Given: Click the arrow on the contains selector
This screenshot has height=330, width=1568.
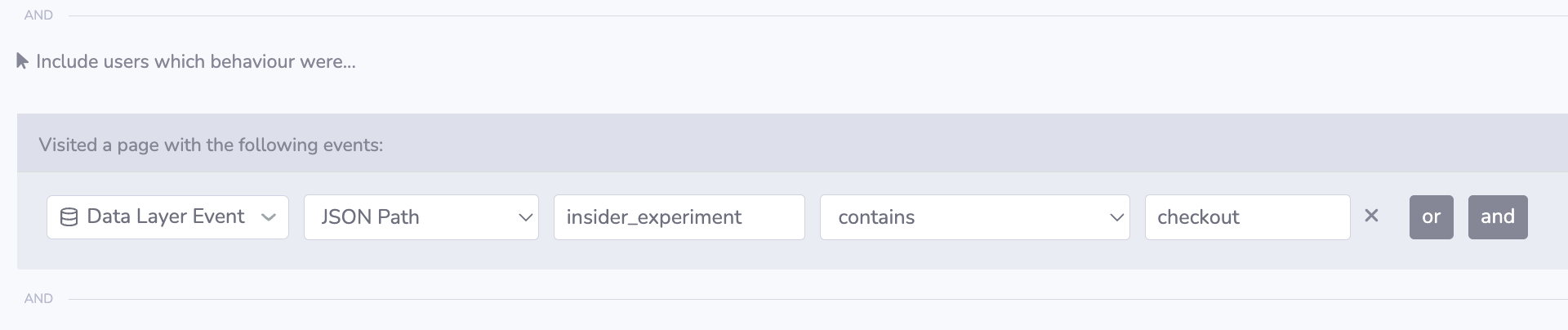Looking at the screenshot, I should pos(1116,217).
